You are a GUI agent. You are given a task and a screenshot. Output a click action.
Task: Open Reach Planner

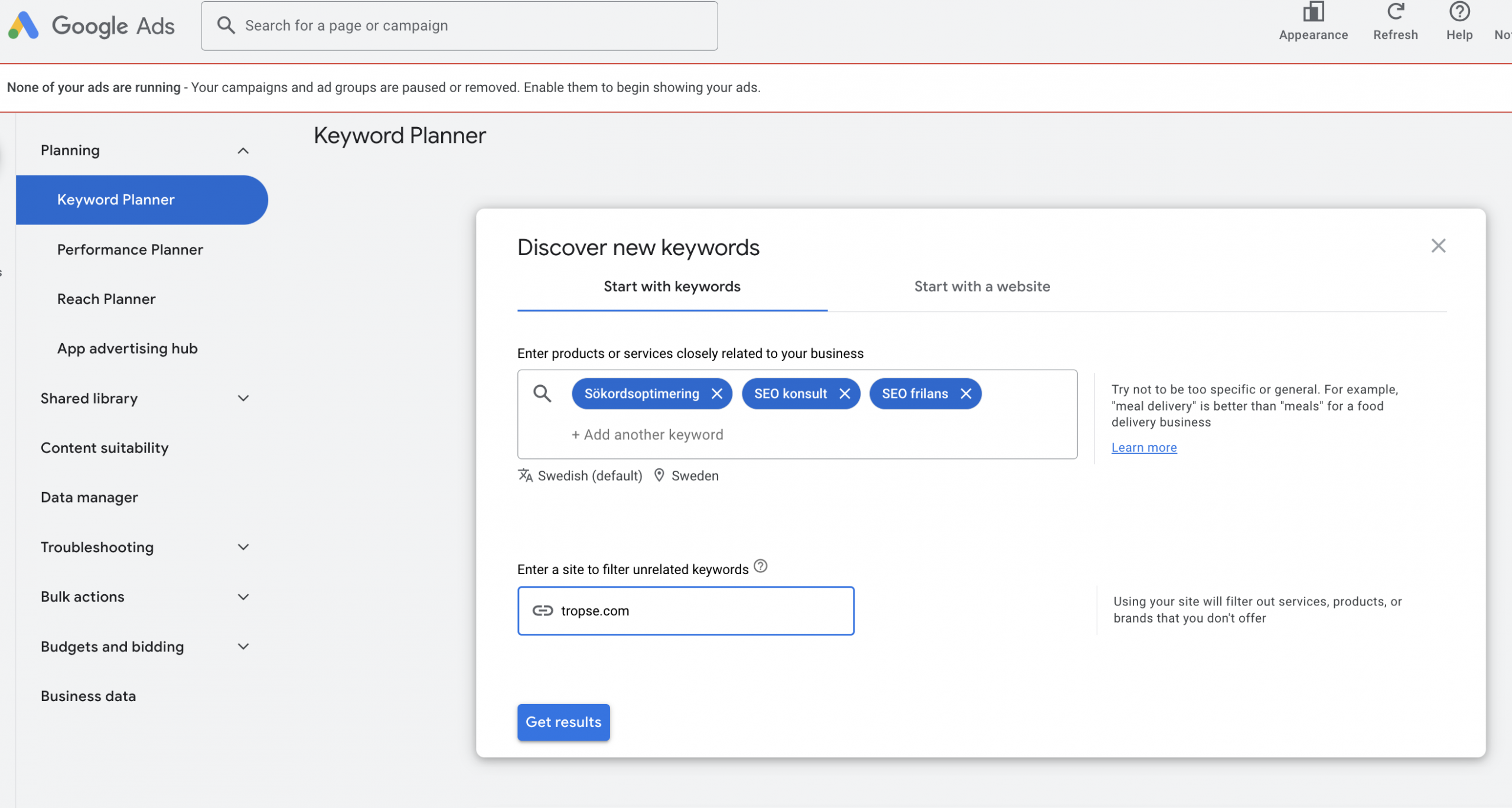pos(106,299)
